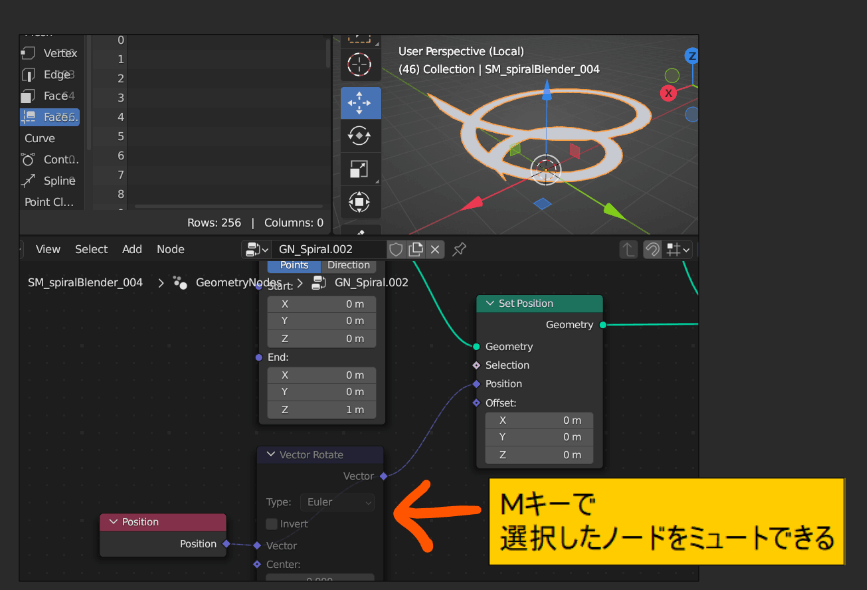Click SM_spiralBlender_004 in the breadcrumb
This screenshot has height=590, width=867.
click(x=85, y=283)
